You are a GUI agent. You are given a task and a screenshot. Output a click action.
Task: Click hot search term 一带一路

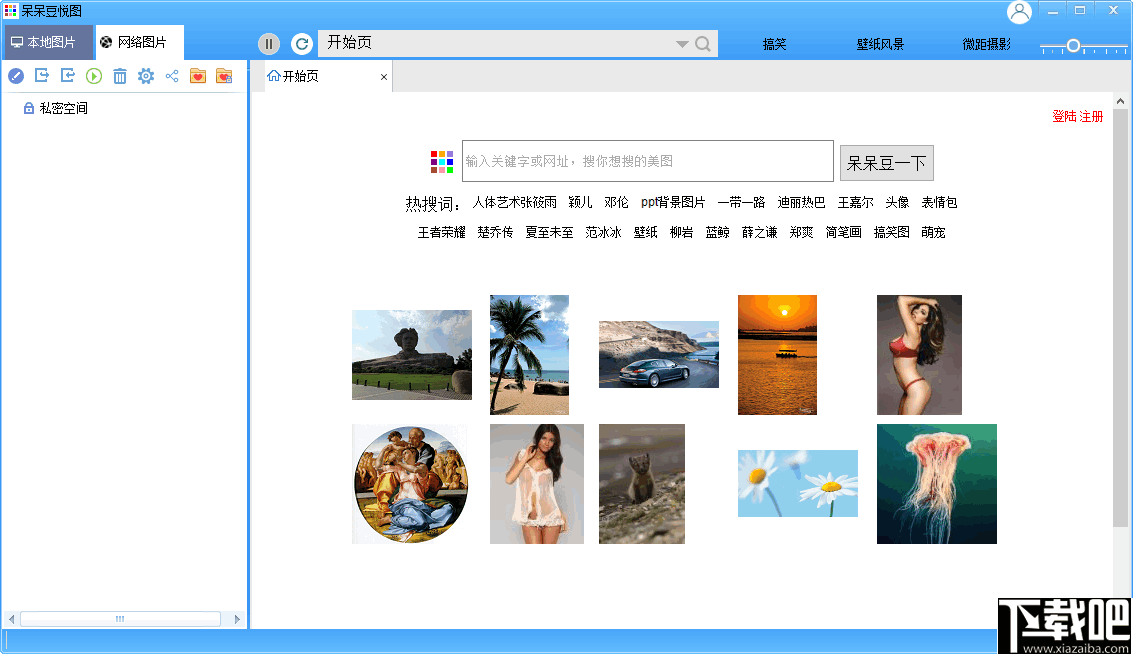(x=741, y=202)
